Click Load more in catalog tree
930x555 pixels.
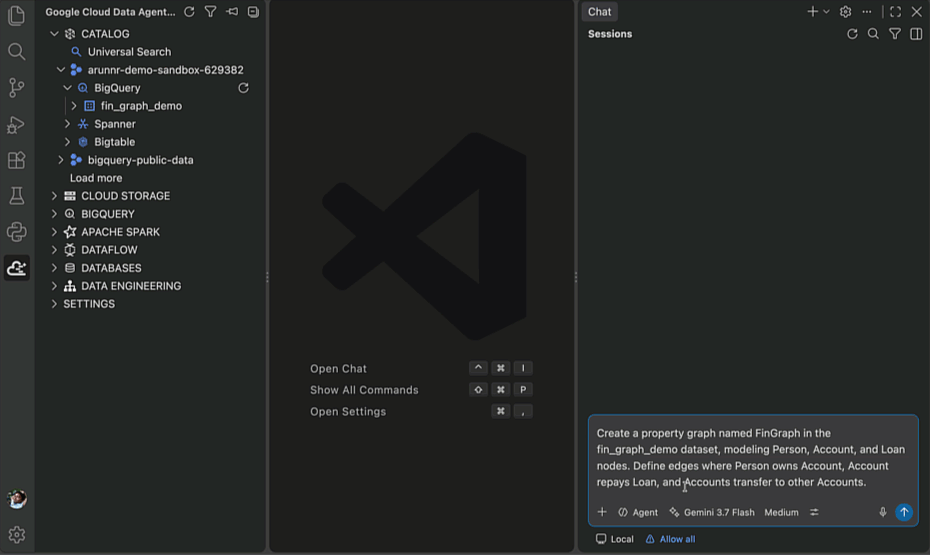point(96,178)
